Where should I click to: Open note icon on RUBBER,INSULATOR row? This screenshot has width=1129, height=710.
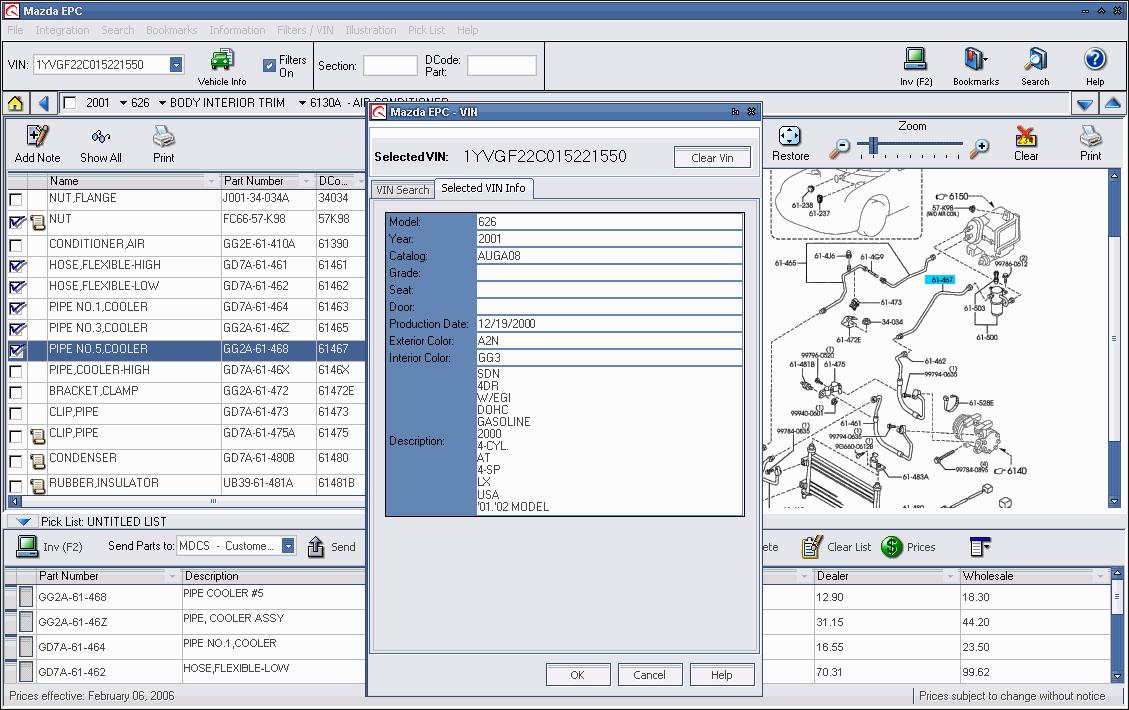[37, 487]
